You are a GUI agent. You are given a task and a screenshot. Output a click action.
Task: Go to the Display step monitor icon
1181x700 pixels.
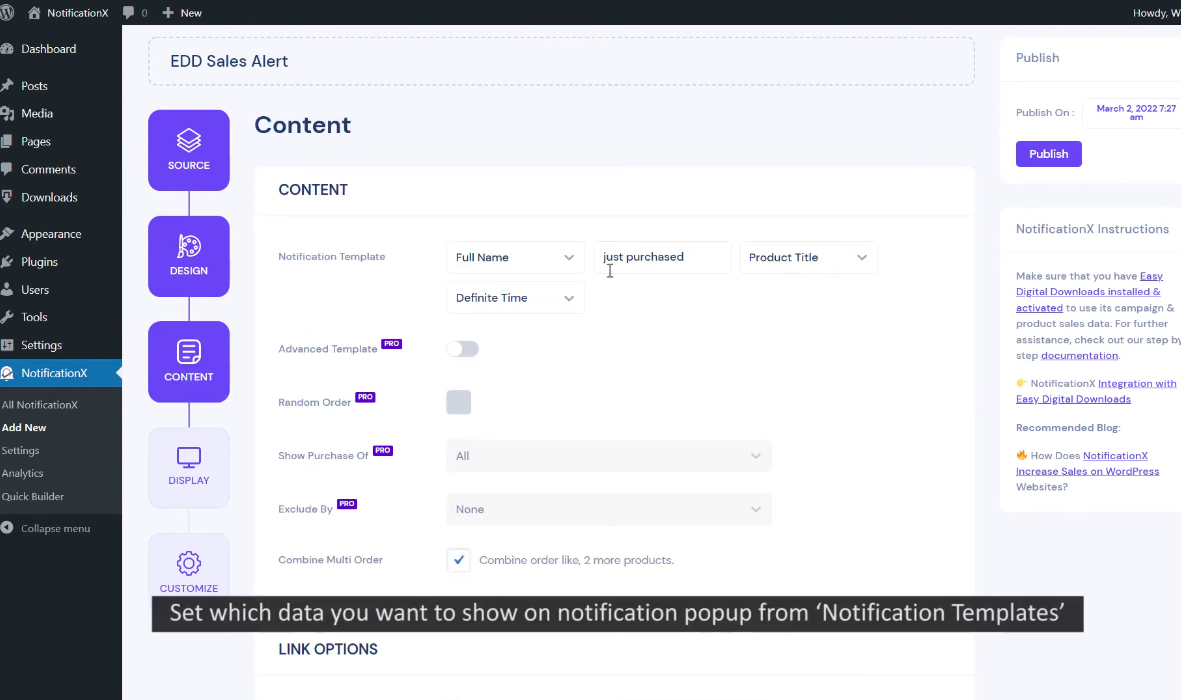[x=189, y=457]
